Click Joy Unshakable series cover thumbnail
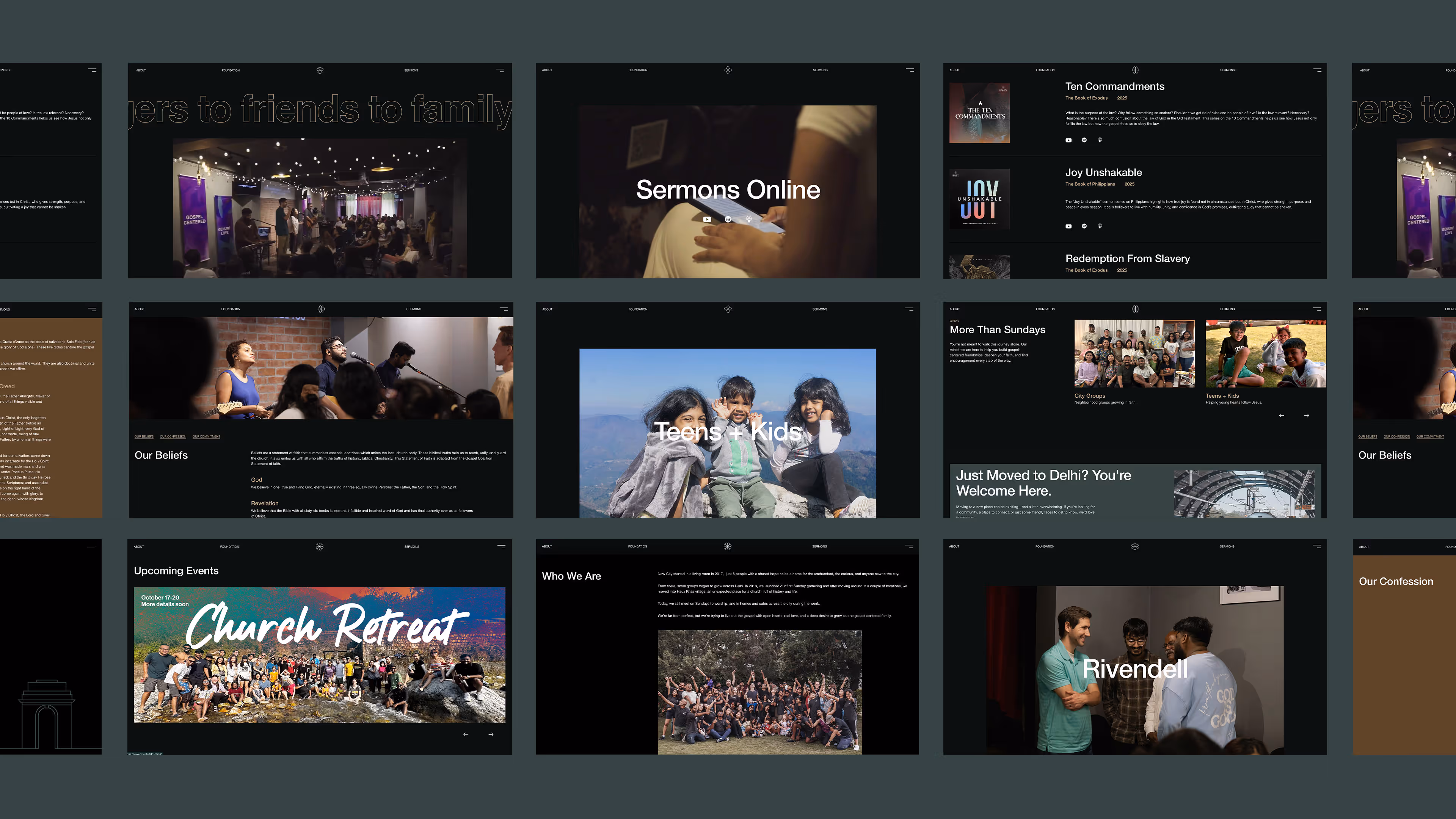The width and height of the screenshot is (1456, 819). [x=979, y=199]
